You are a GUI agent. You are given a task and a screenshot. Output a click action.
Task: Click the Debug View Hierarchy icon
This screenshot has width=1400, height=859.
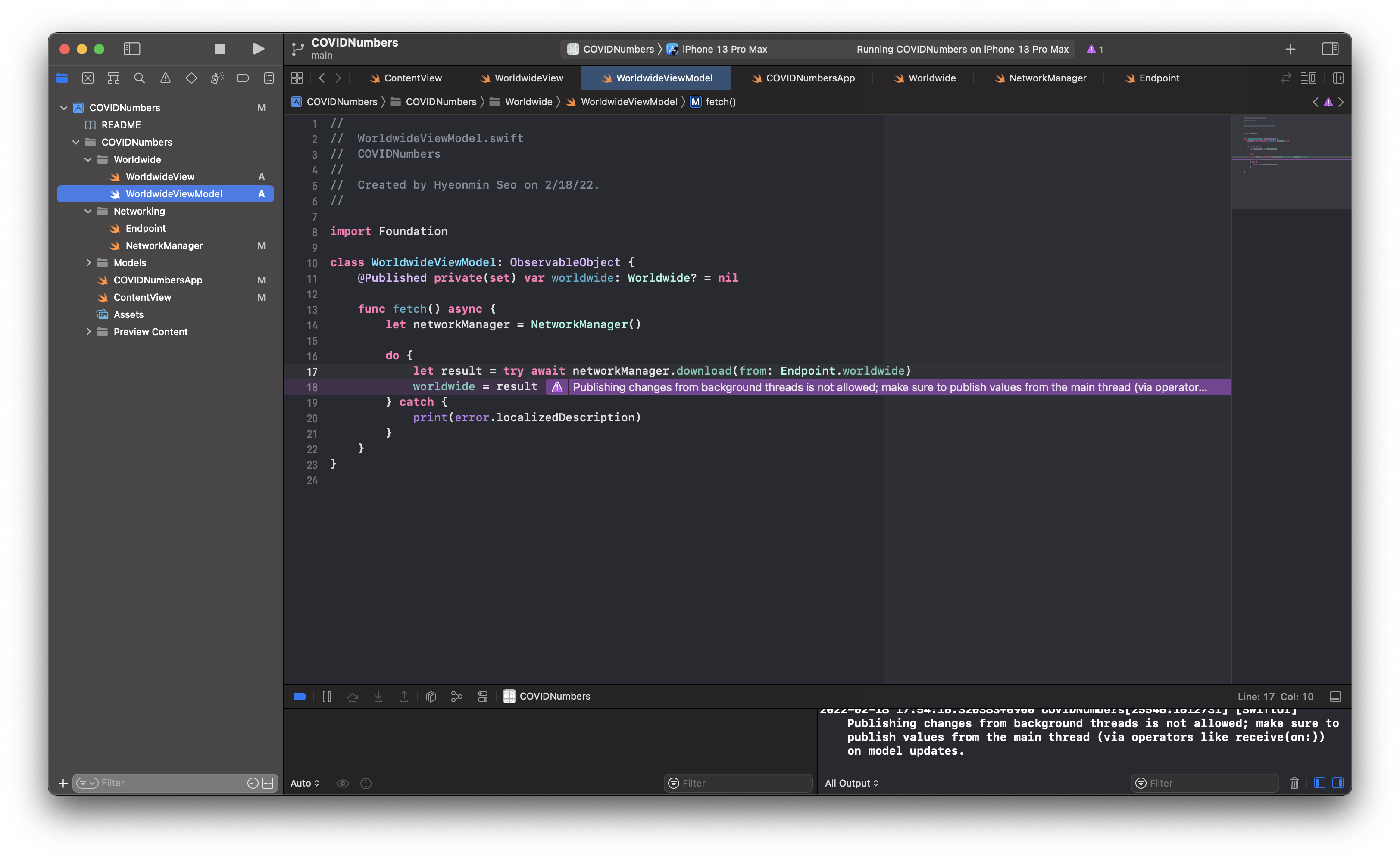tap(431, 697)
